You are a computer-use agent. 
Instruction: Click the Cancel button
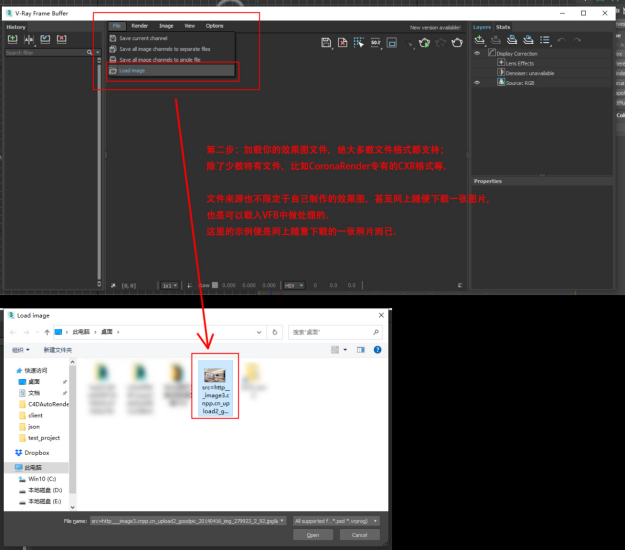[360, 535]
